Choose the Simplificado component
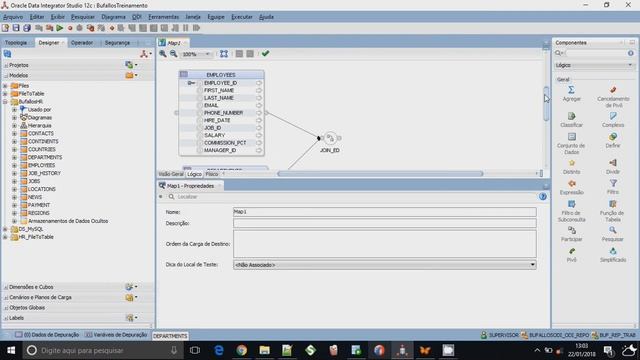 (613, 255)
